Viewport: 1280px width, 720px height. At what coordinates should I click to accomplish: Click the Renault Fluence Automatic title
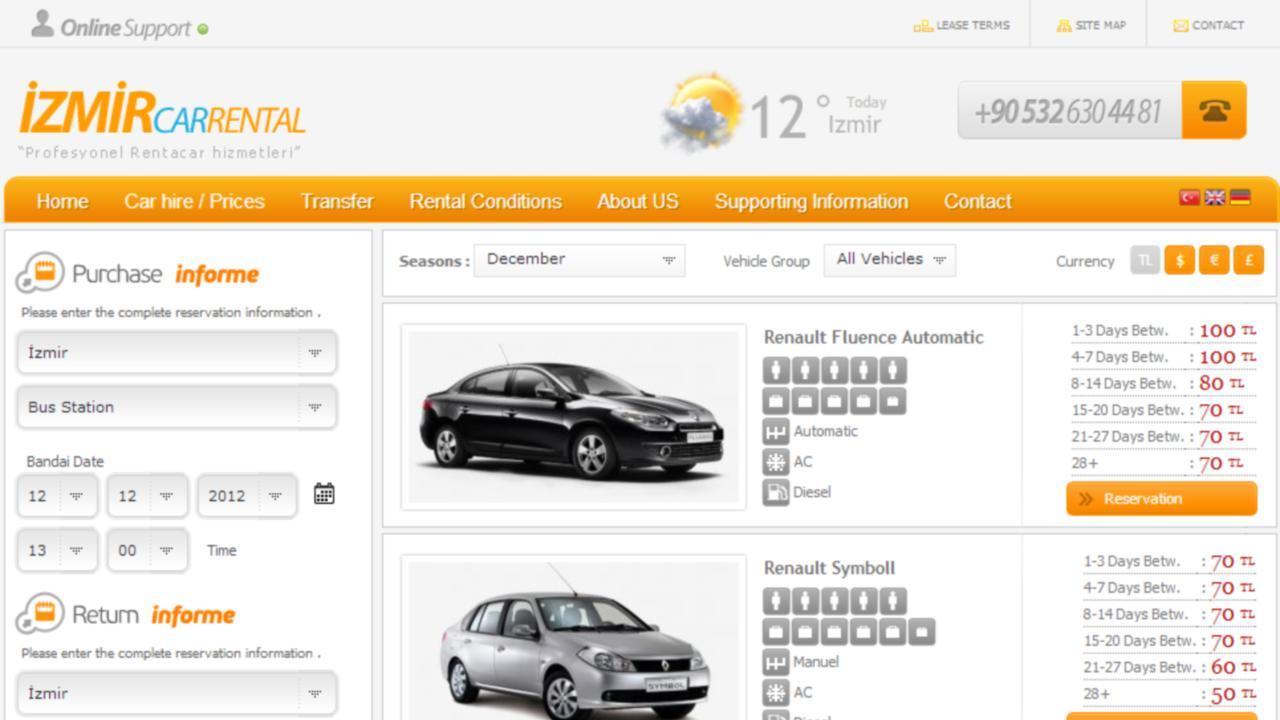point(874,337)
